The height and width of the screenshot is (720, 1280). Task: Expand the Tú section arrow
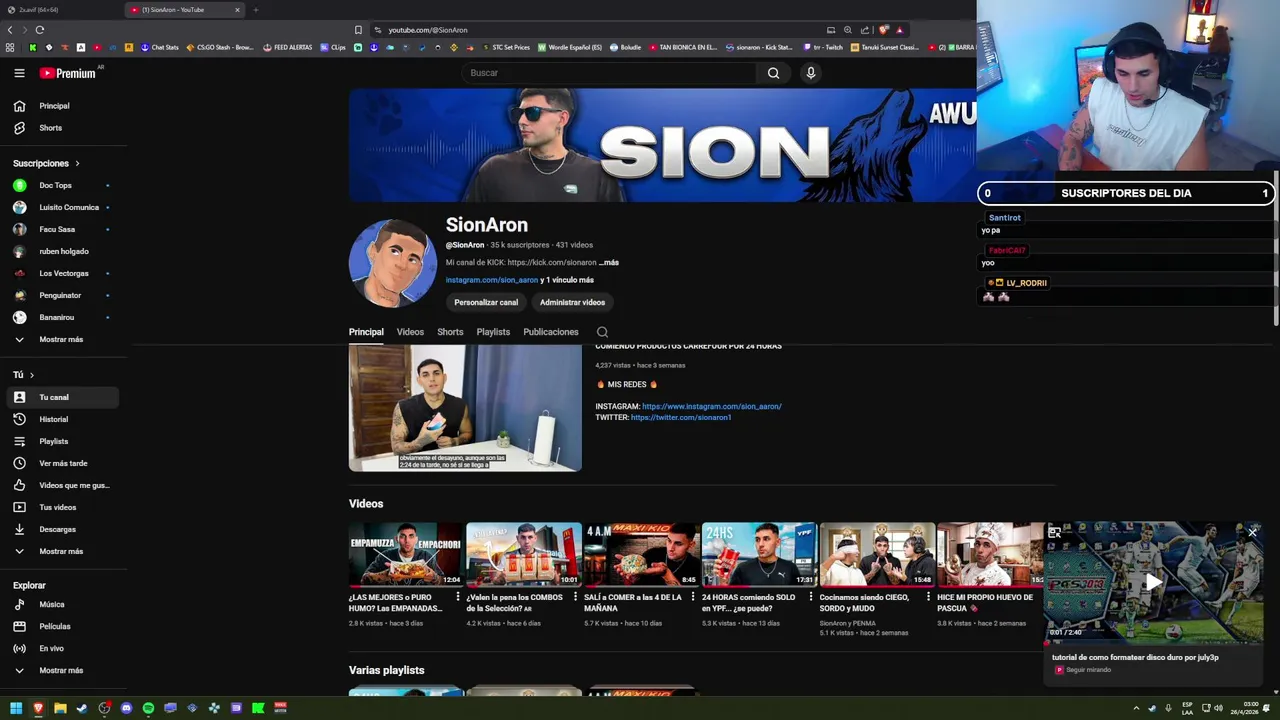pyautogui.click(x=32, y=375)
